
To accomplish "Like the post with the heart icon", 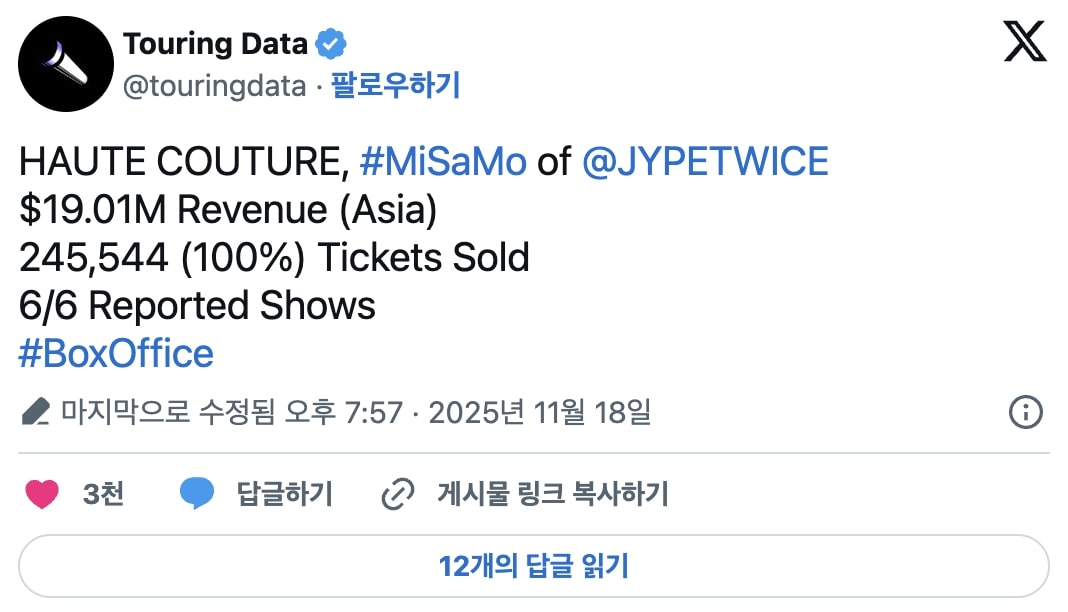I will (x=42, y=494).
